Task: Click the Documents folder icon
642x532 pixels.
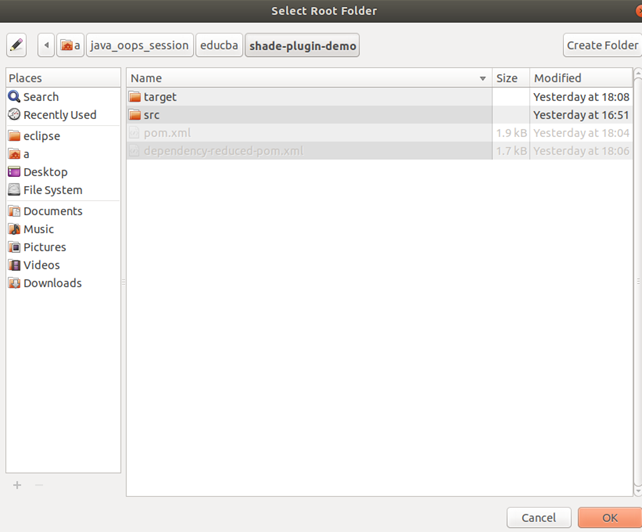Action: click(14, 211)
